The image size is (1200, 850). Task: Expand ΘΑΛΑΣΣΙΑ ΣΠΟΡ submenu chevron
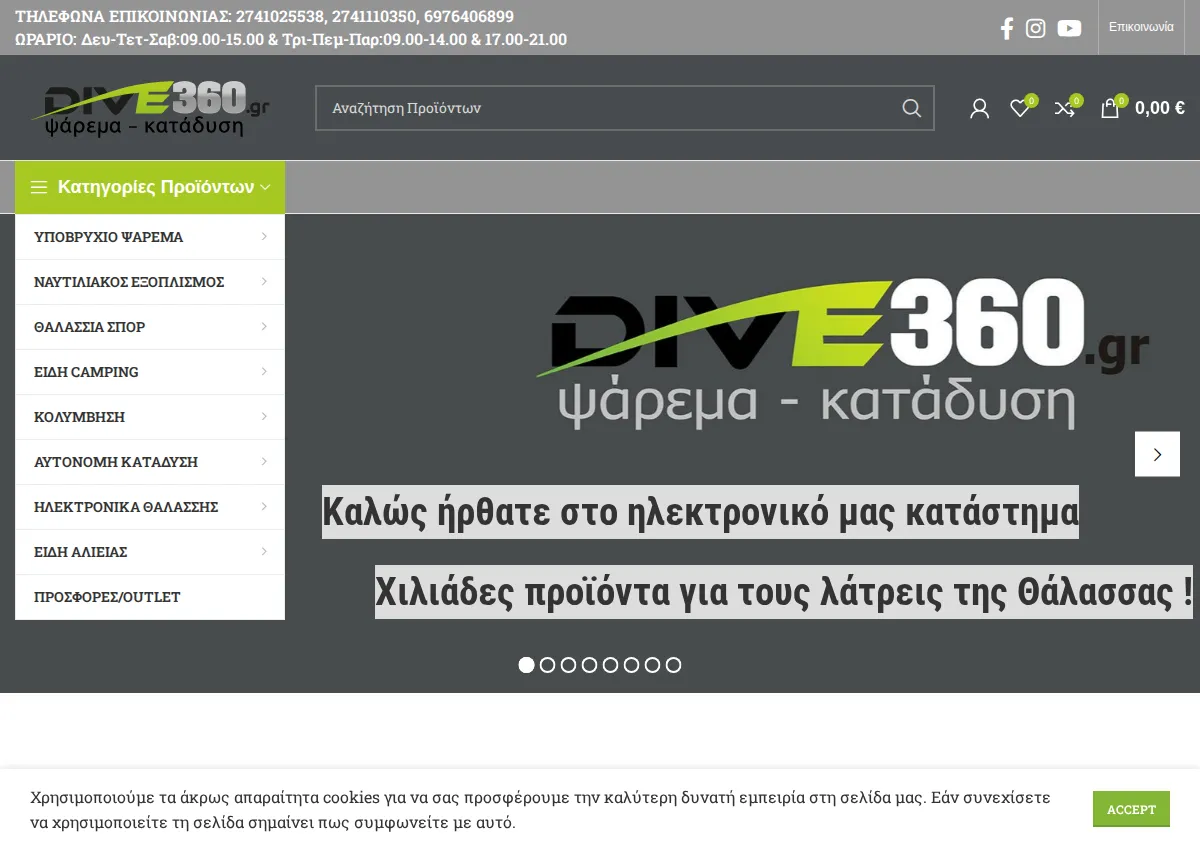point(264,326)
